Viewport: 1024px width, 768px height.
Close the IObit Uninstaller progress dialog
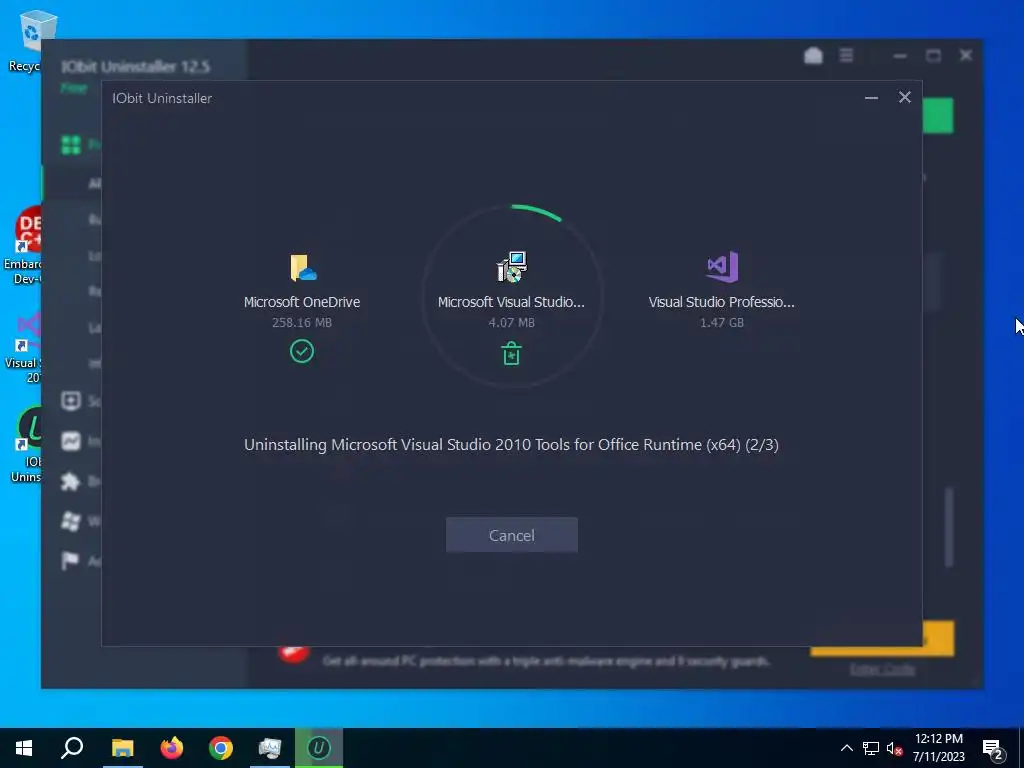click(904, 97)
